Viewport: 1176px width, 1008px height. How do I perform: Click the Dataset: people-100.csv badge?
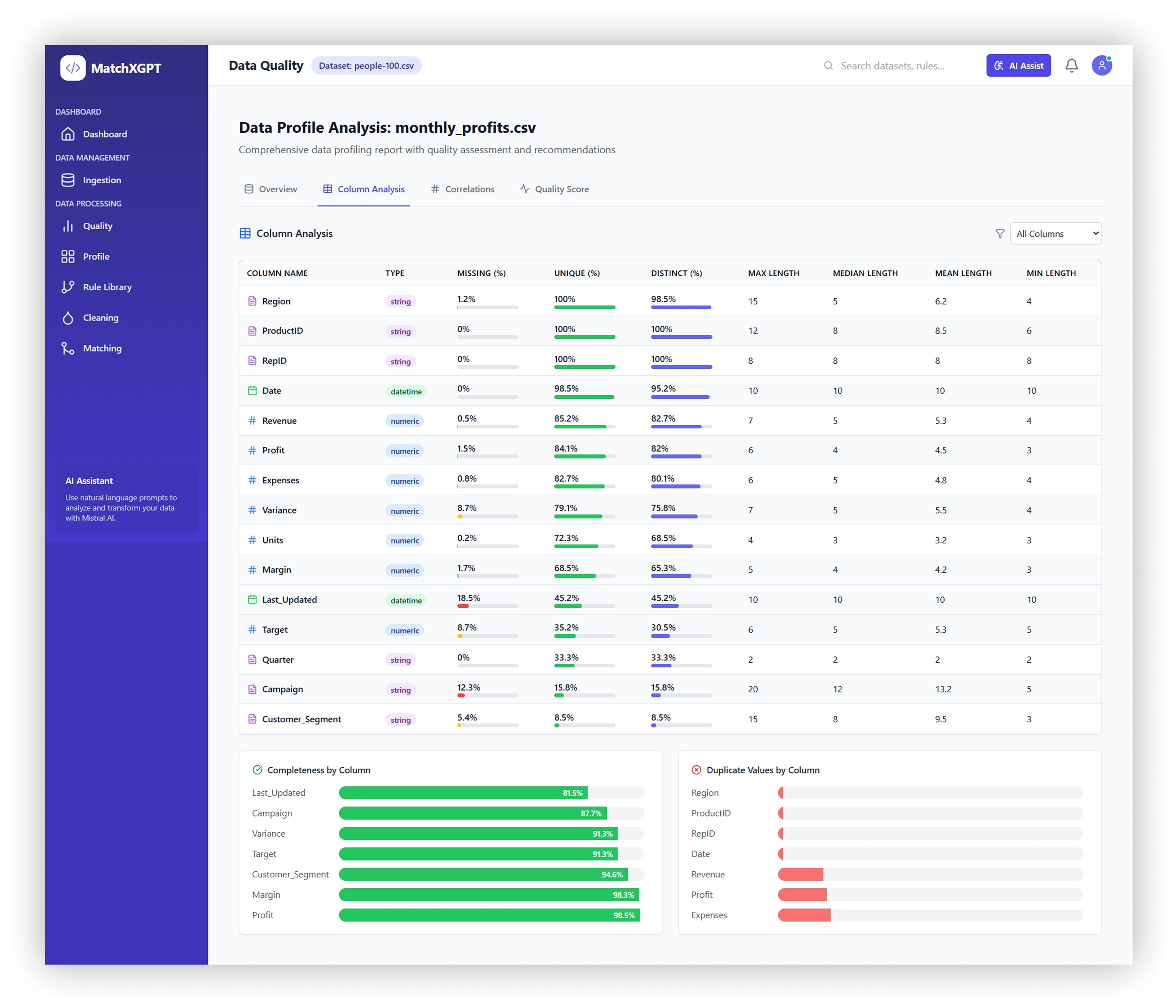[366, 66]
